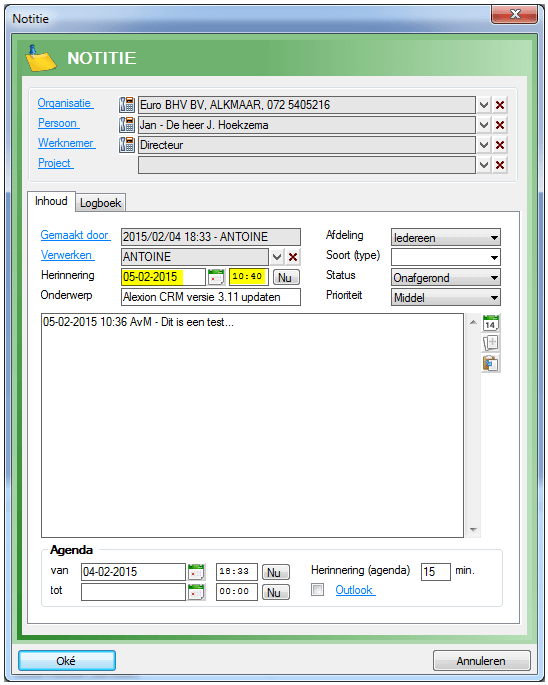Click the Agenda 'tot' time field 00:00
This screenshot has width=548, height=685.
236,592
